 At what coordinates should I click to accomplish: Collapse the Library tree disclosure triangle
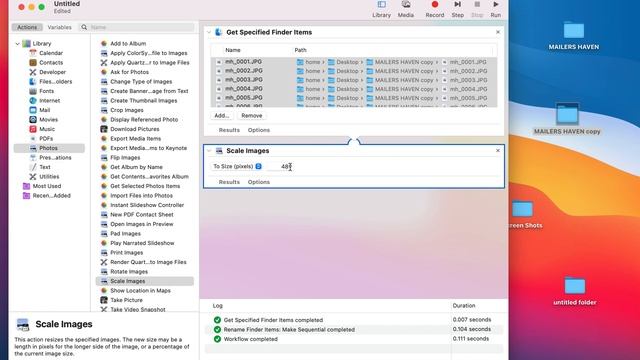18,44
